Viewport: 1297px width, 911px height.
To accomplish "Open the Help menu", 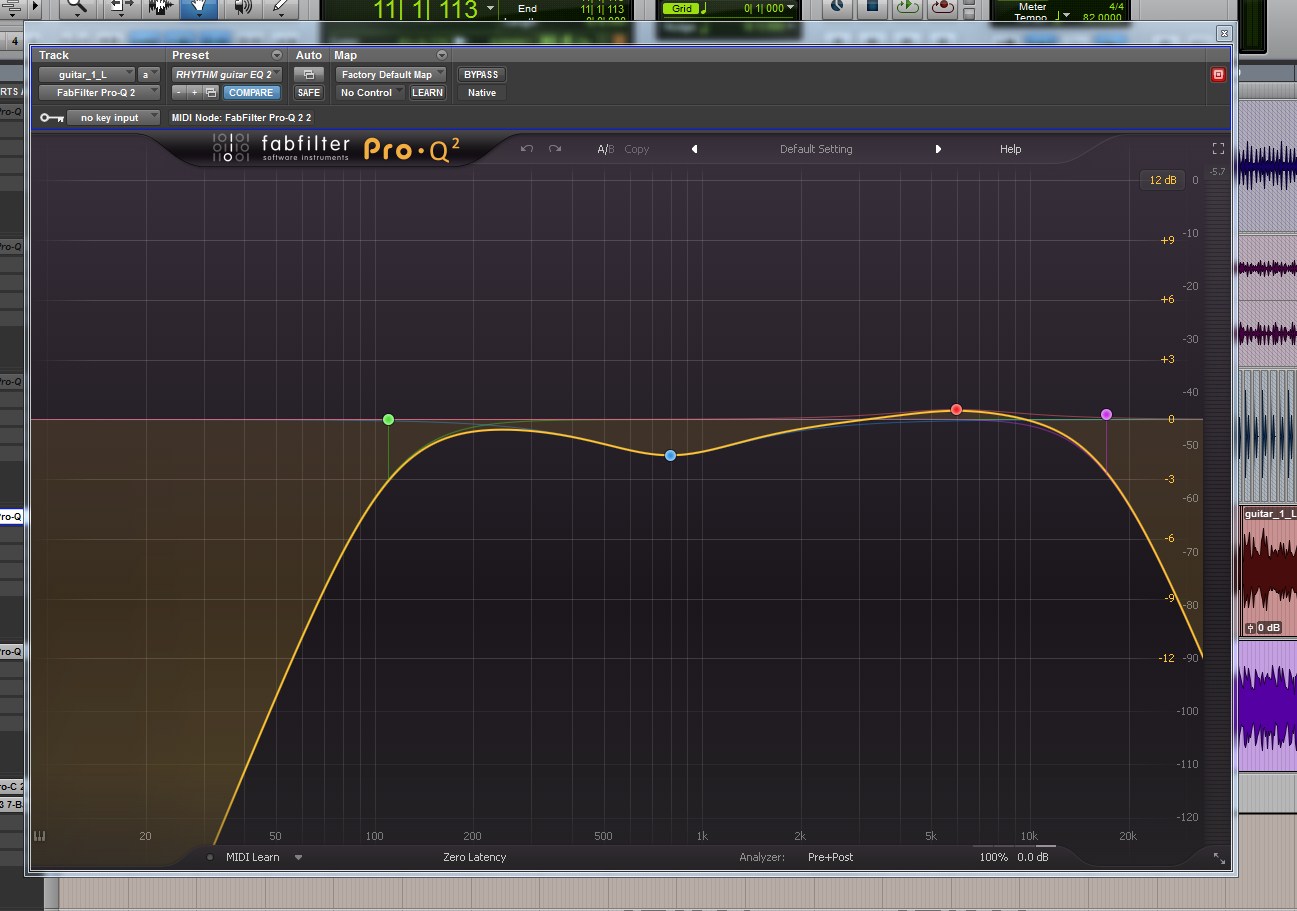I will [1010, 149].
